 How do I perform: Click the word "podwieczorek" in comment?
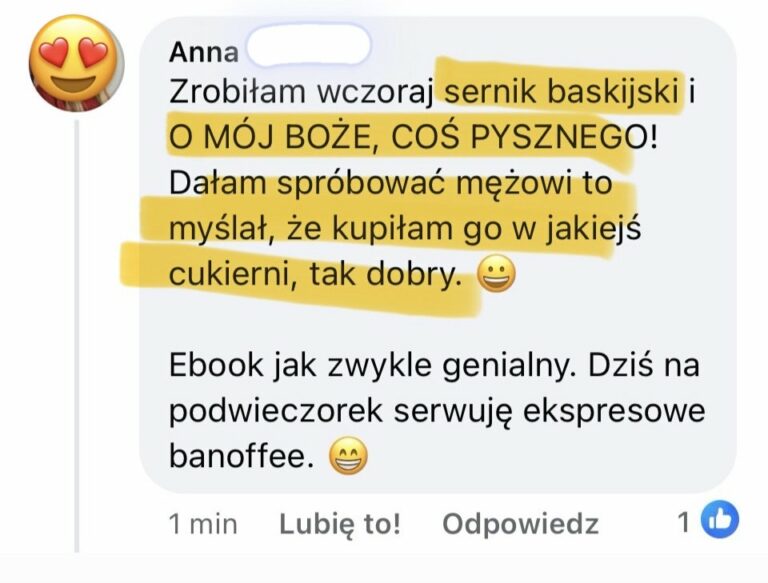[x=275, y=412]
